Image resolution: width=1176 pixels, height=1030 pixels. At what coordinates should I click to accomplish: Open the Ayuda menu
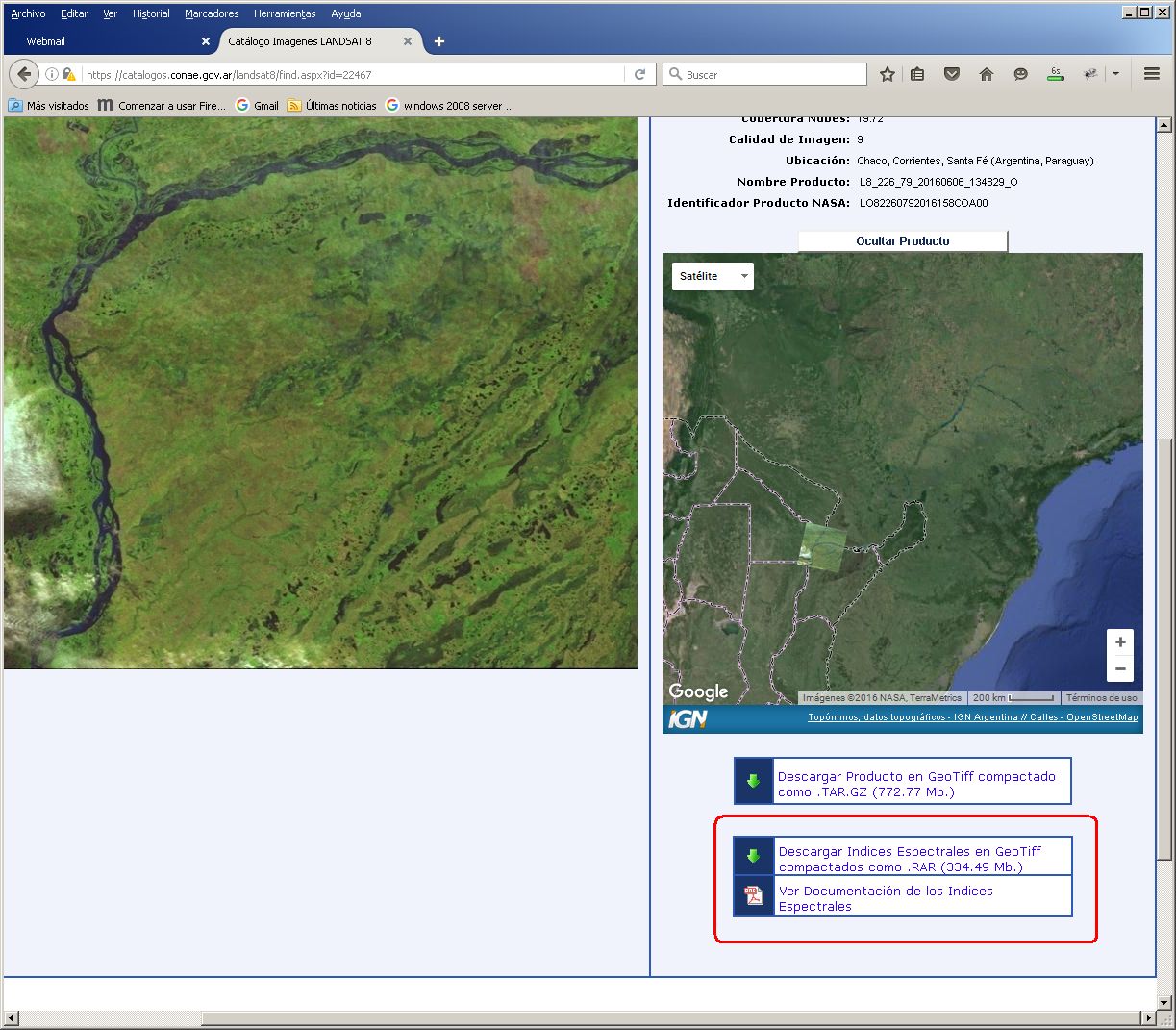coord(346,13)
